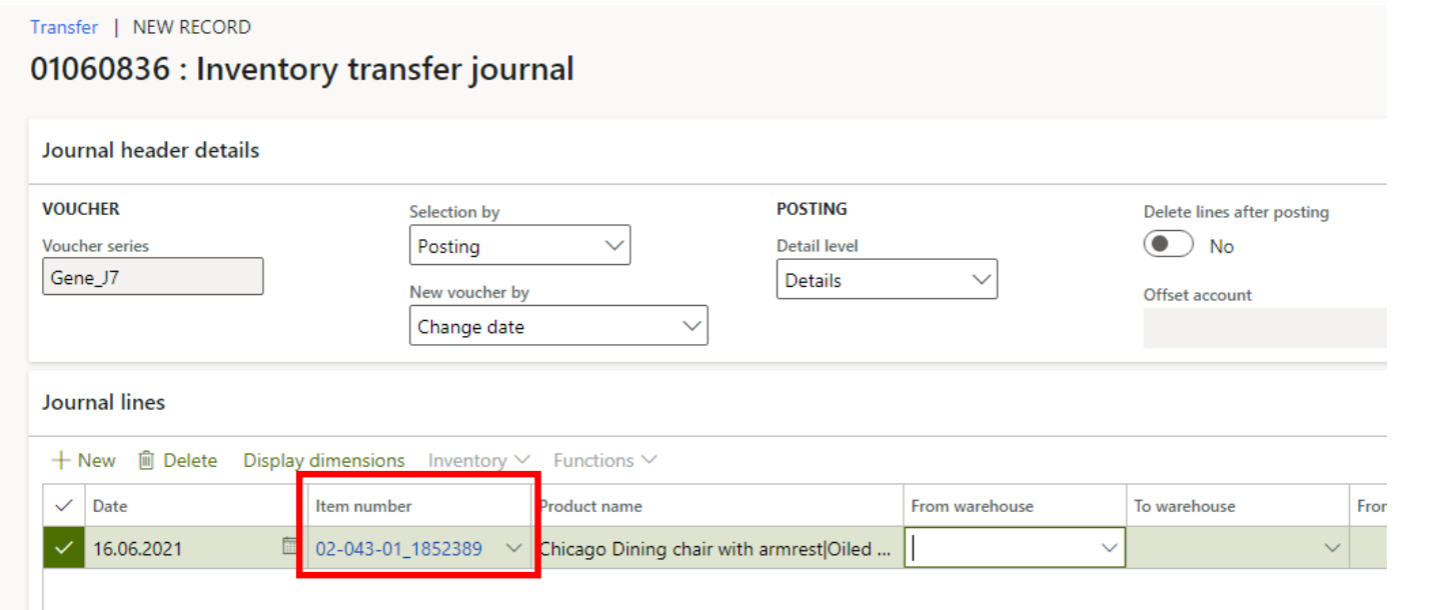This screenshot has width=1432, height=610.
Task: Expand the From warehouse dropdown
Action: pos(1109,548)
